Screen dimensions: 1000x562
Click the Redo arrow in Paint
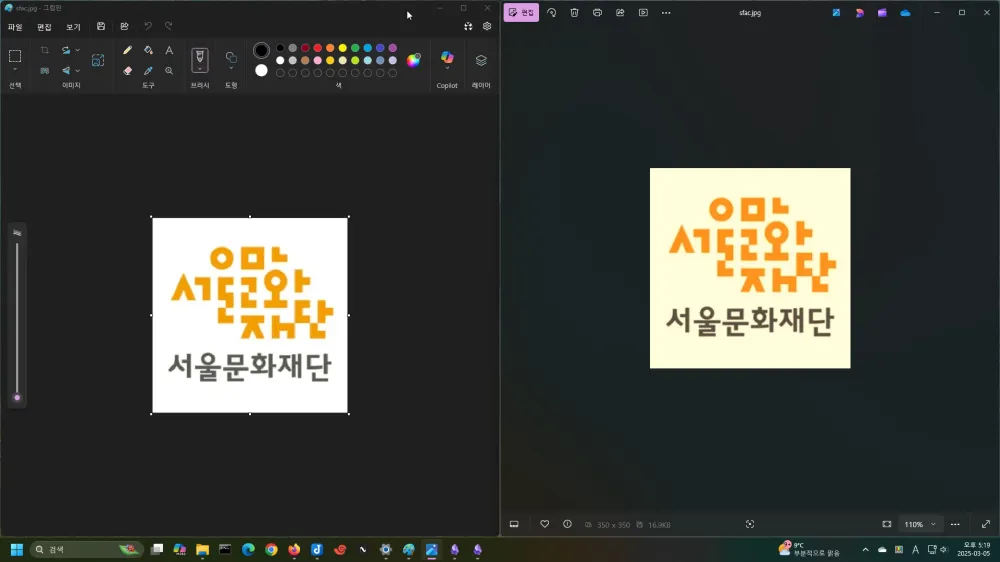[x=168, y=26]
